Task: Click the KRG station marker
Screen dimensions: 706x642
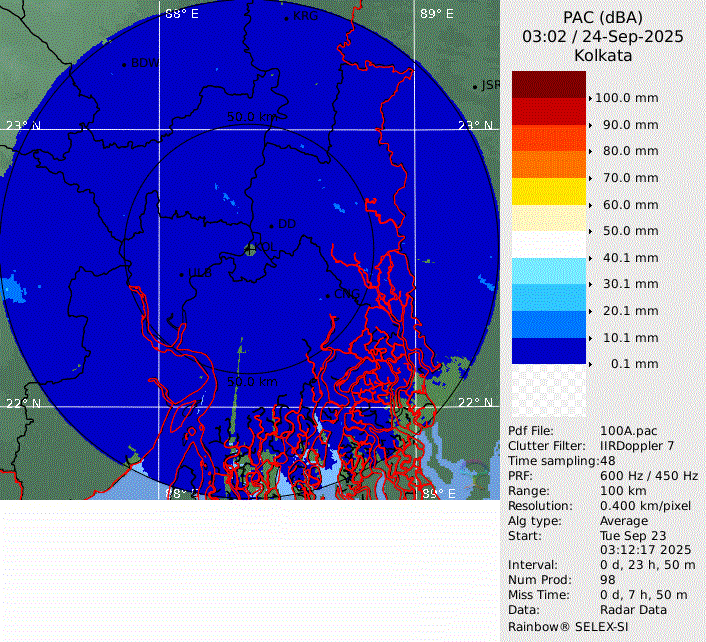Action: pyautogui.click(x=286, y=17)
